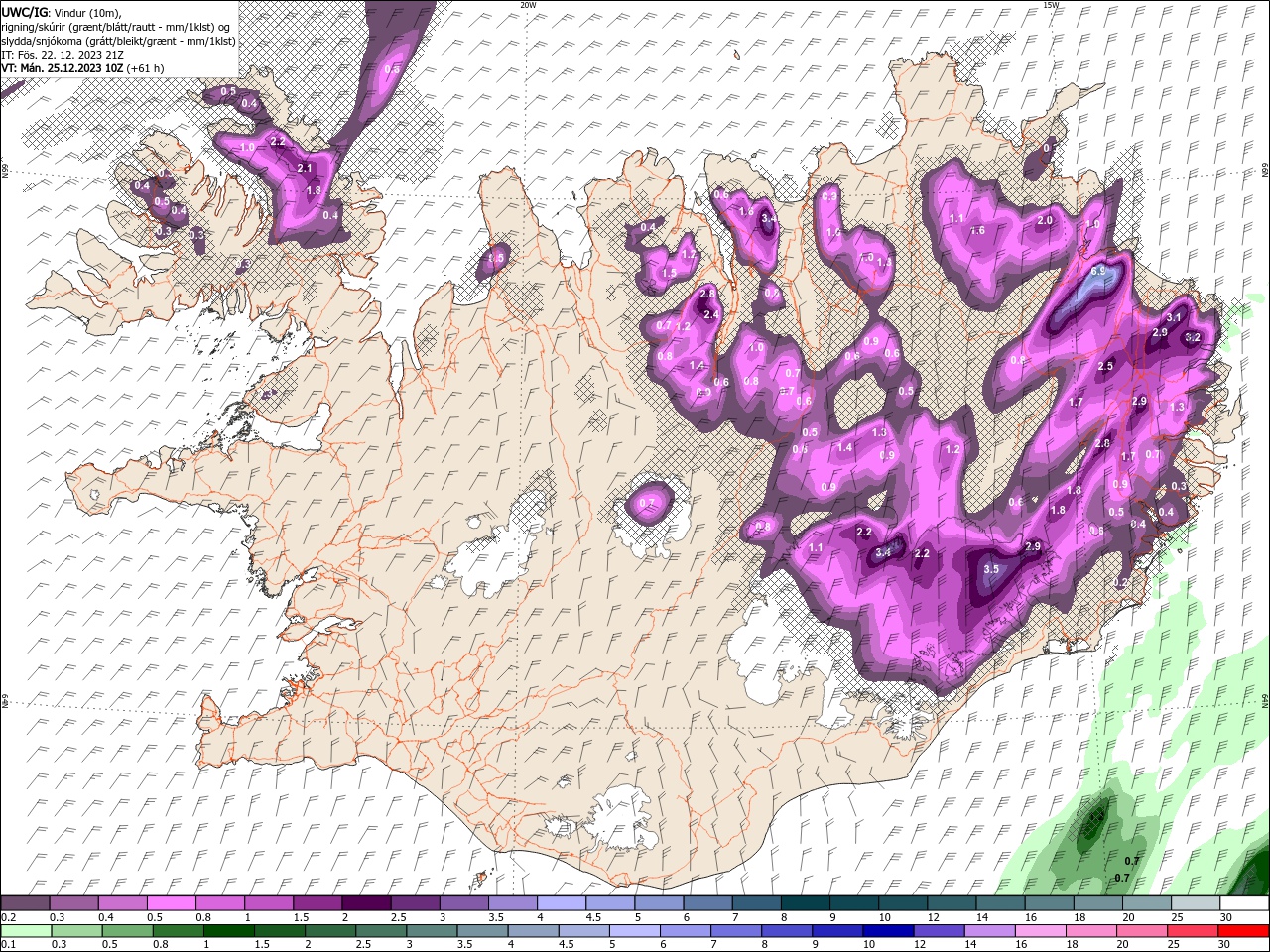
Task: Click the 'VT: Mán. 25.12.2023 10Z' valid time
Action: pos(63,68)
